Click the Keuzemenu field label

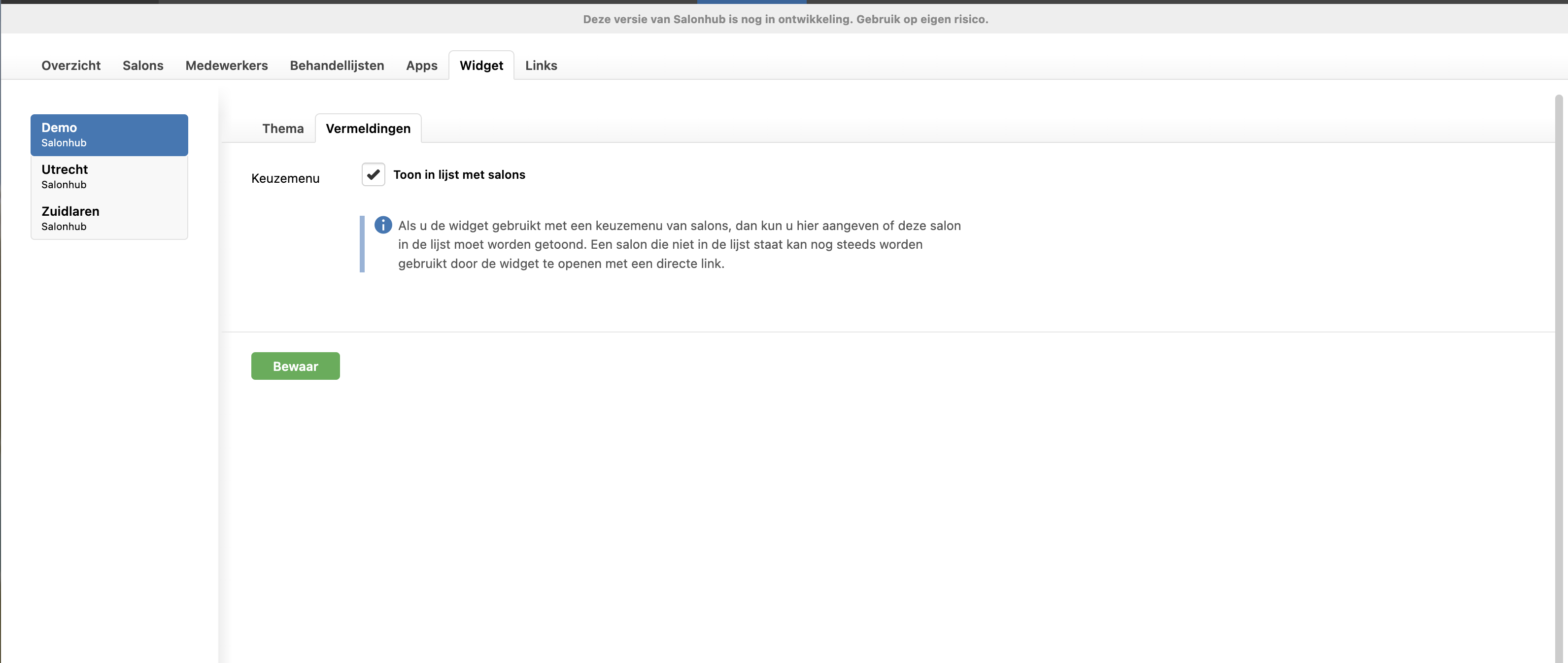tap(285, 178)
